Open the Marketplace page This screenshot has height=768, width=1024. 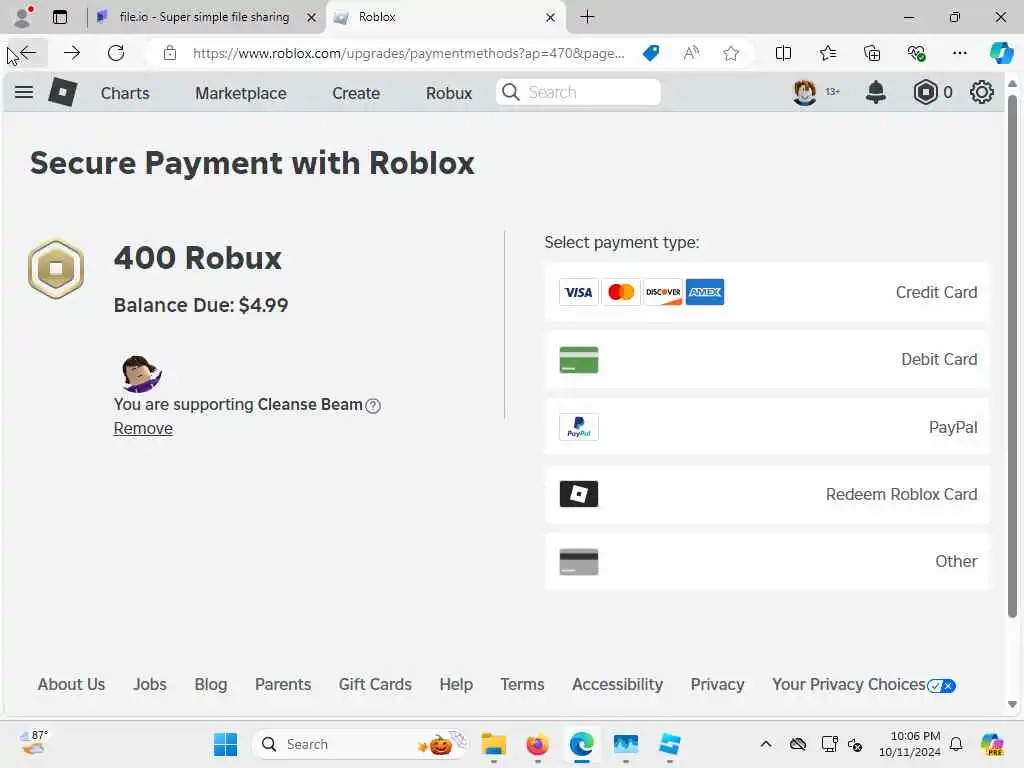[240, 93]
